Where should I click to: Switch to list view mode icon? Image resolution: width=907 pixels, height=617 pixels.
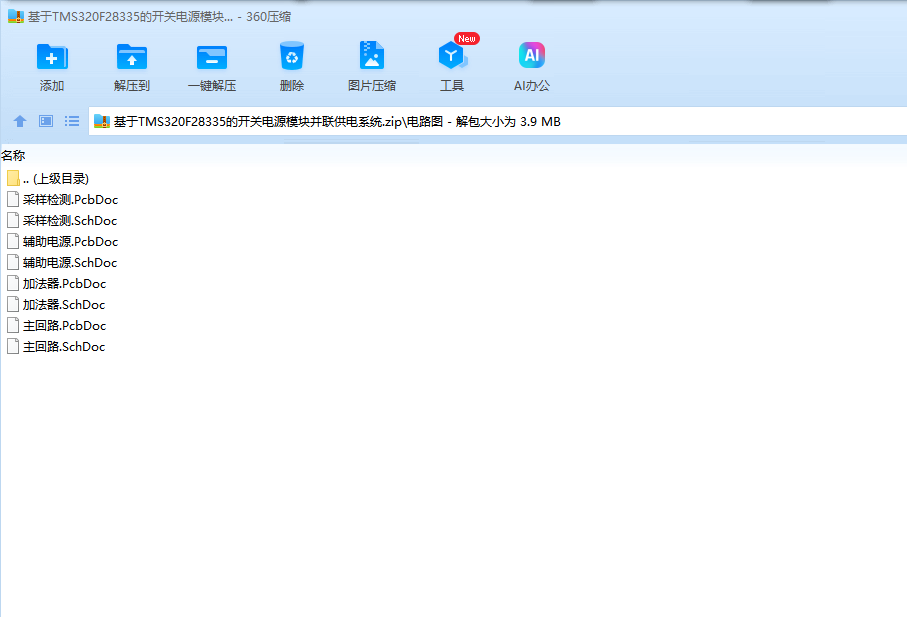[72, 121]
